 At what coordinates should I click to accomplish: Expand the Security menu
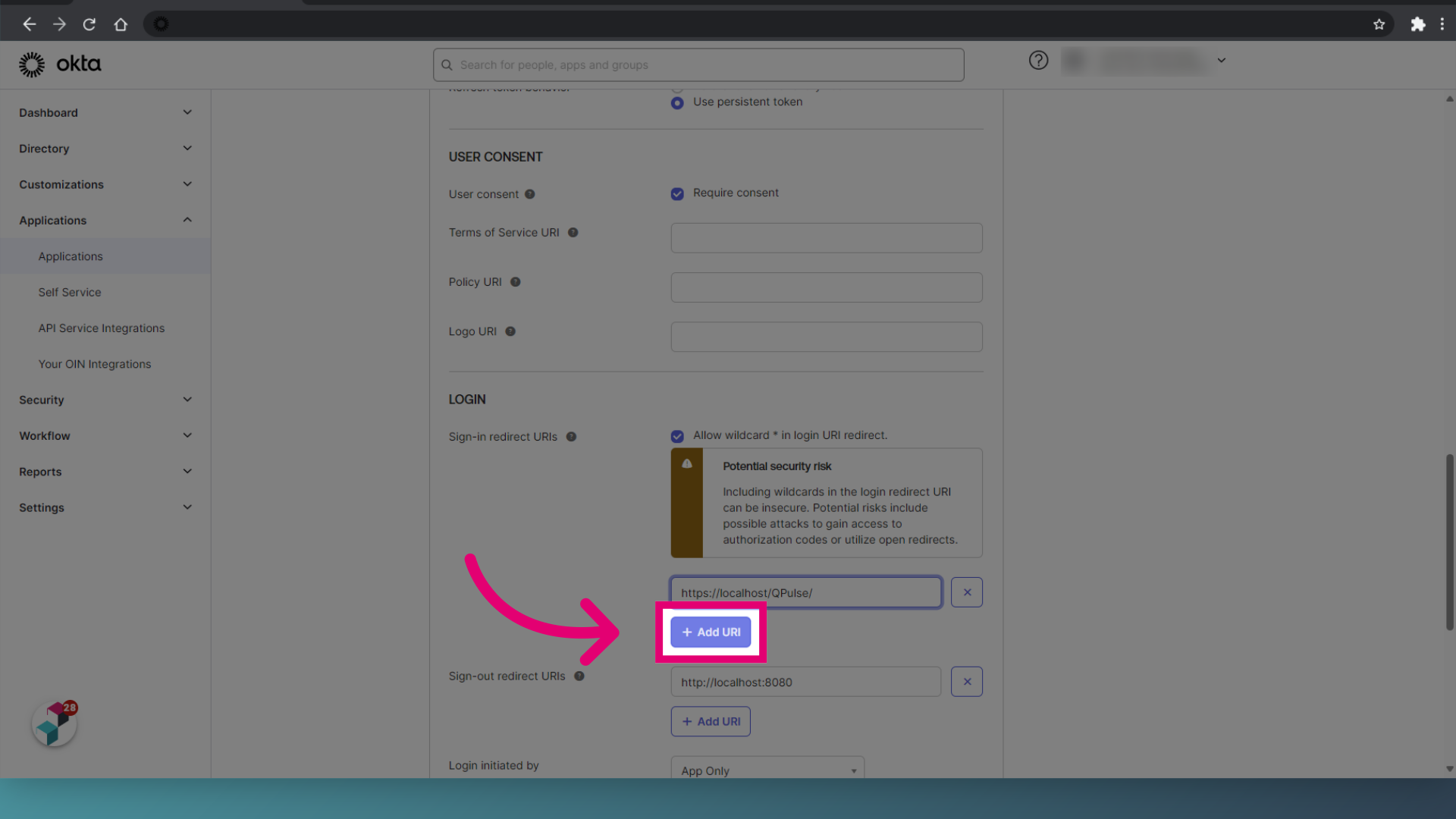point(105,400)
